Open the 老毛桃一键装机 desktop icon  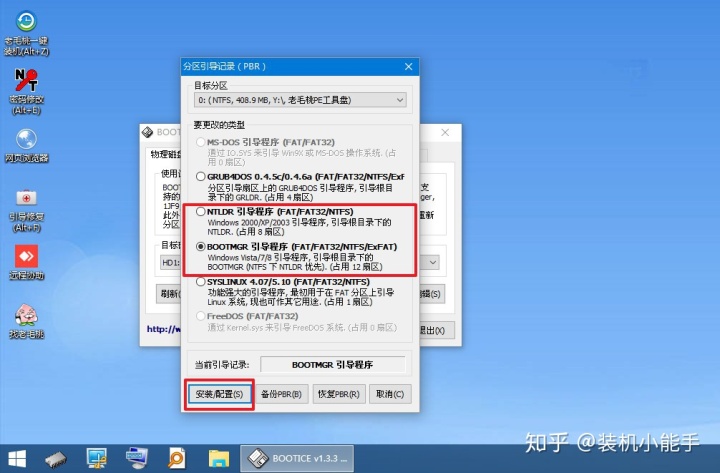click(26, 33)
